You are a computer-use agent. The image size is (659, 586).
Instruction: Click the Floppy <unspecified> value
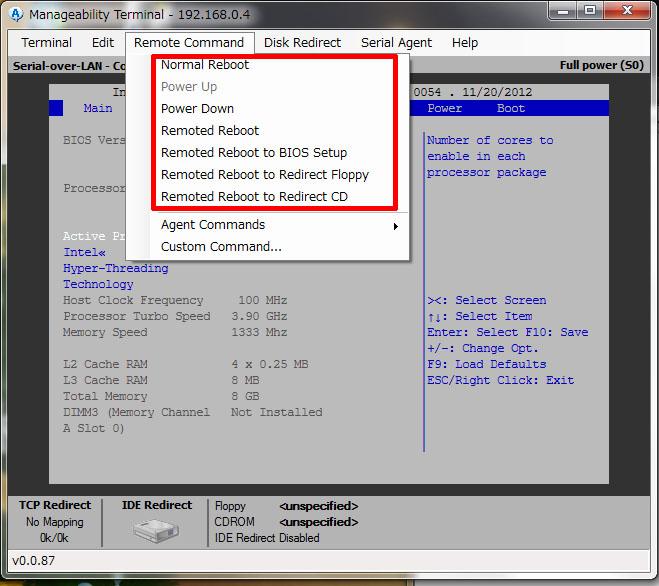click(319, 506)
